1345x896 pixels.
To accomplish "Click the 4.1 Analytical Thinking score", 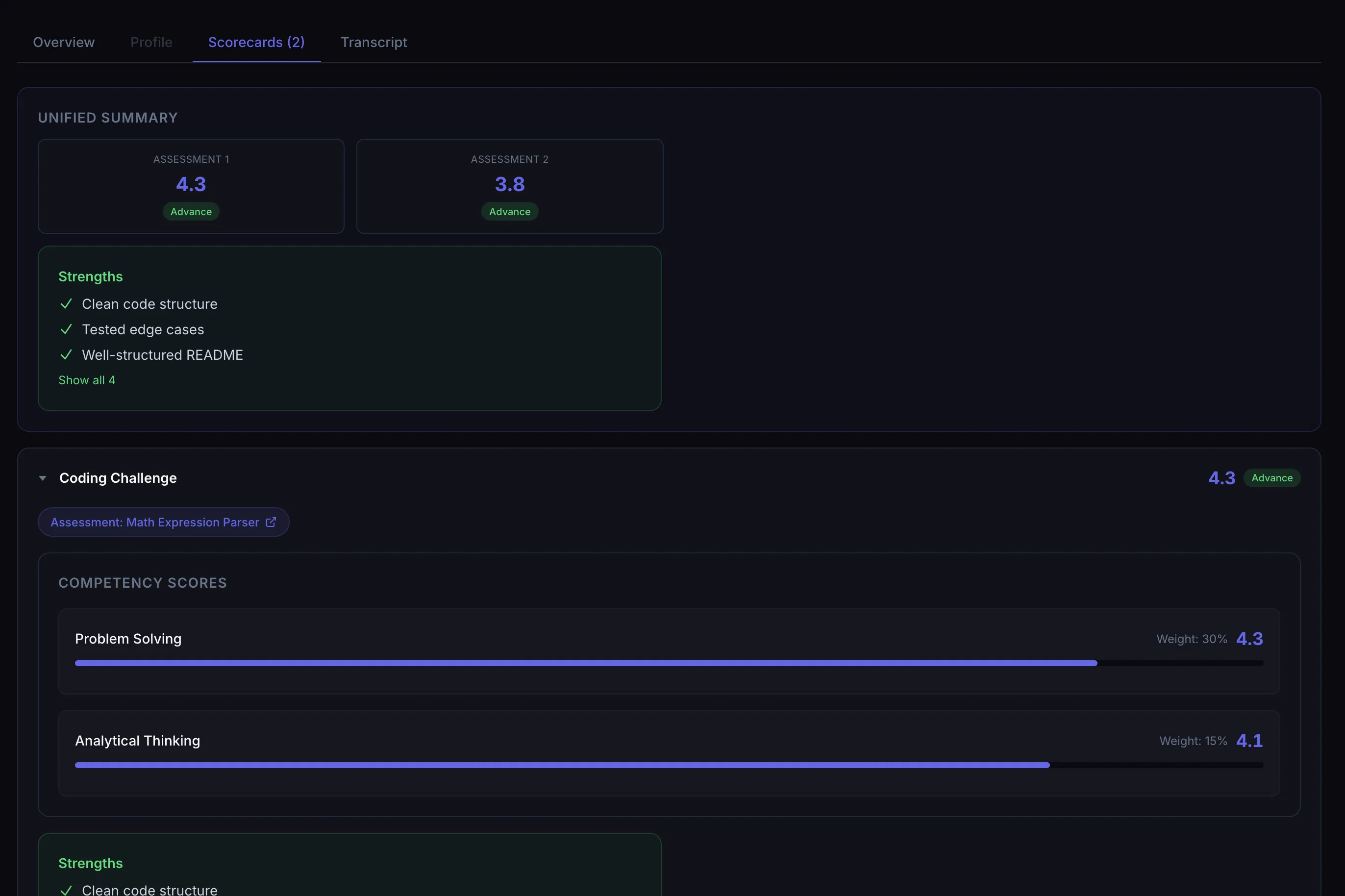I will click(1249, 740).
